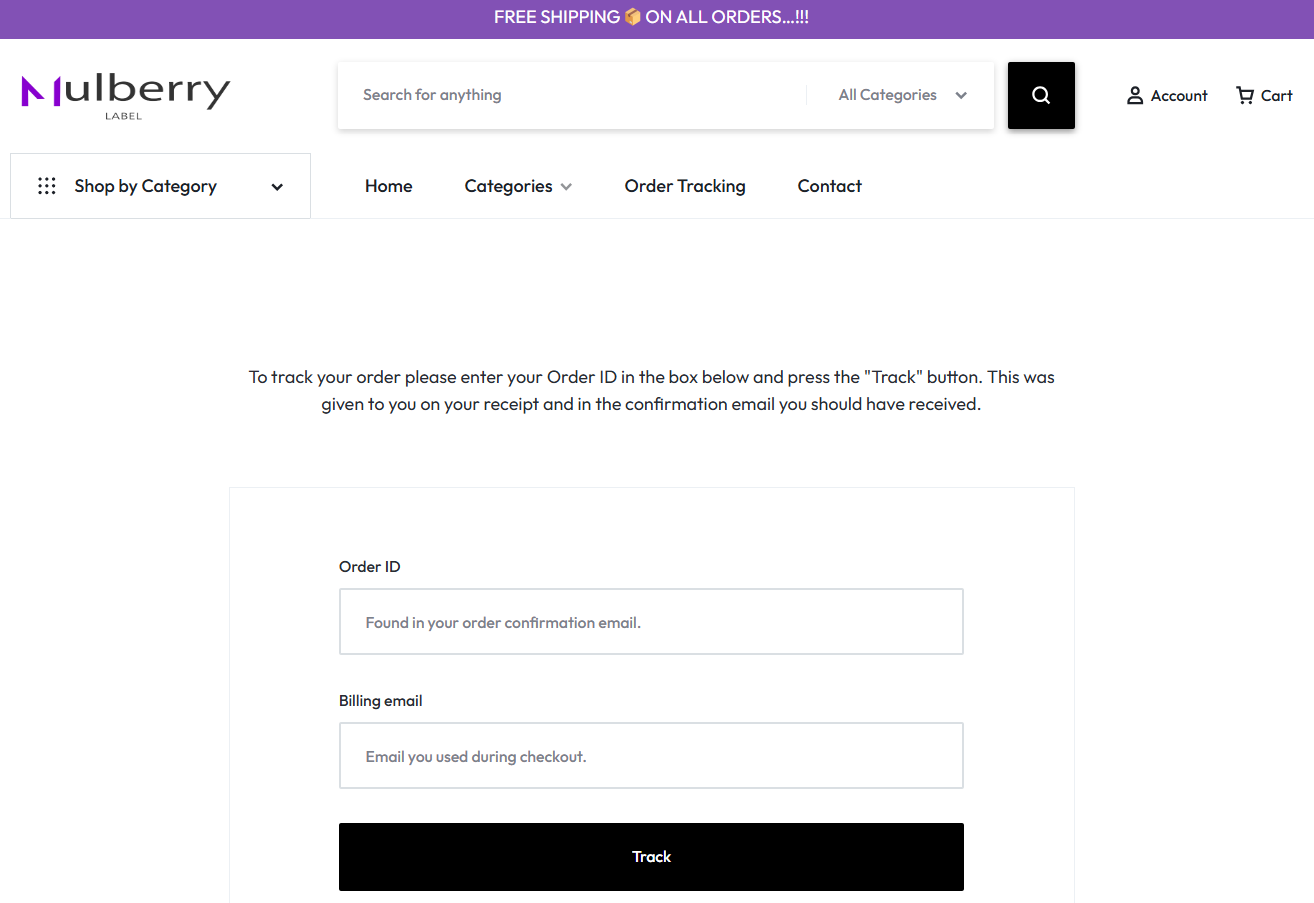Viewport: 1314px width, 903px height.
Task: Click the grid dots category icon
Action: [47, 186]
